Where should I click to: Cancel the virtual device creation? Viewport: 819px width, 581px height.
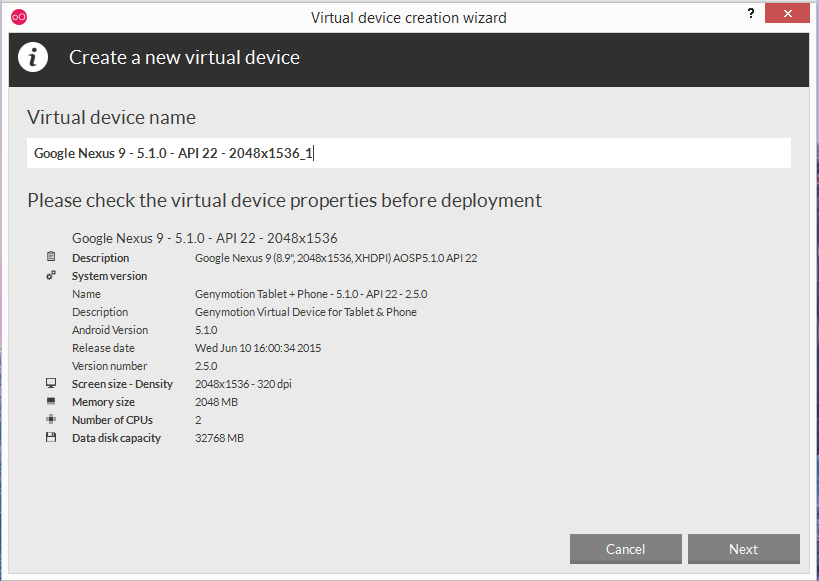coord(625,549)
